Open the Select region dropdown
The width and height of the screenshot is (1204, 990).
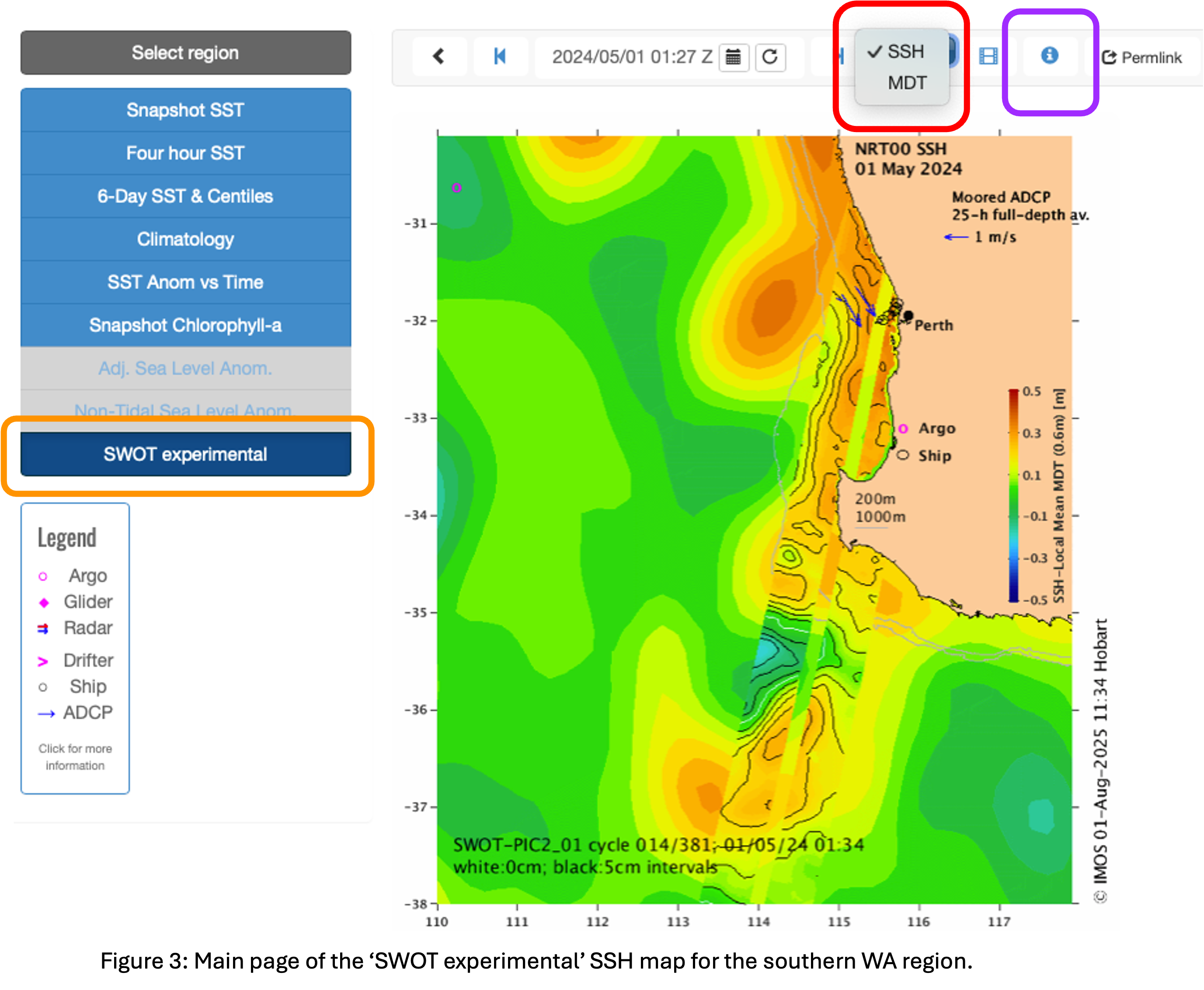[x=186, y=53]
